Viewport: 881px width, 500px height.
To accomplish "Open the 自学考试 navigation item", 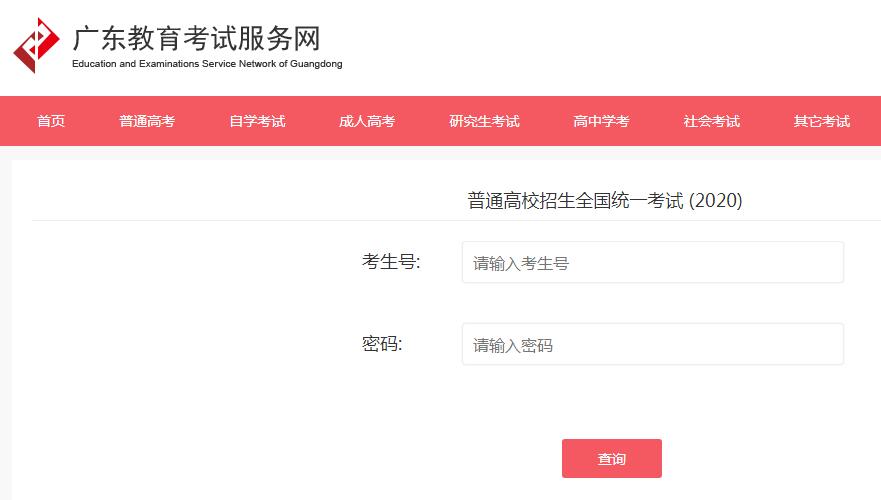I will [x=257, y=121].
